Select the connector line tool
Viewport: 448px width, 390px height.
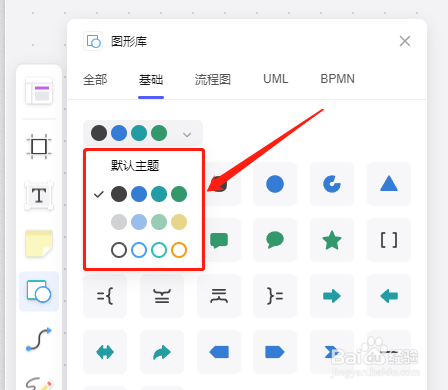coord(39,339)
